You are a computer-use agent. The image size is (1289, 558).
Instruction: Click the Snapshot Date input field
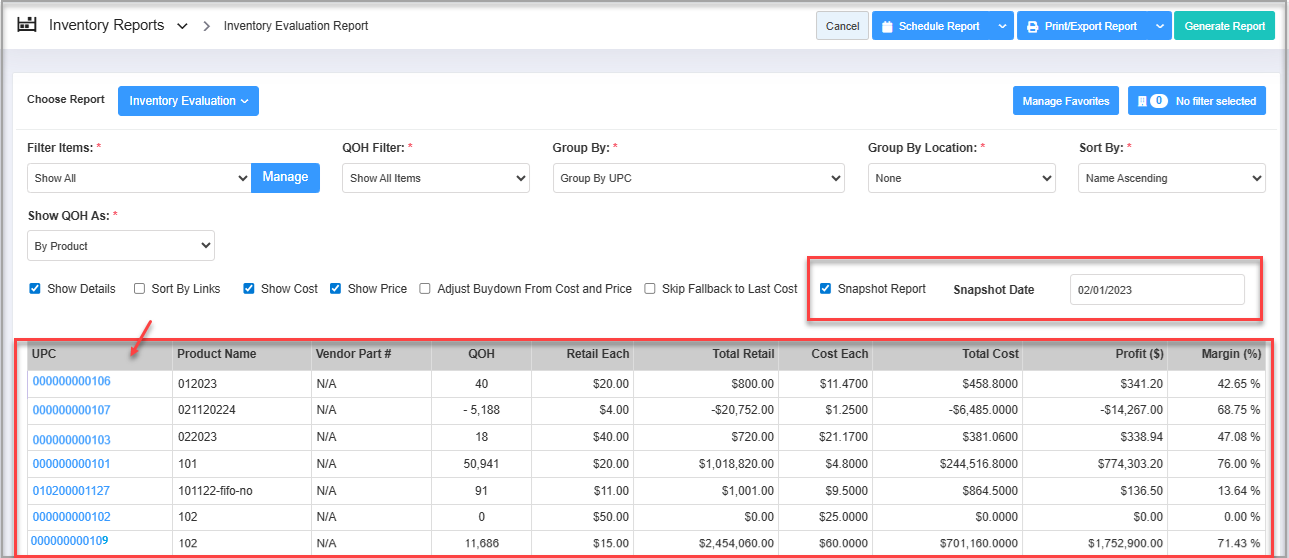[x=1156, y=290]
